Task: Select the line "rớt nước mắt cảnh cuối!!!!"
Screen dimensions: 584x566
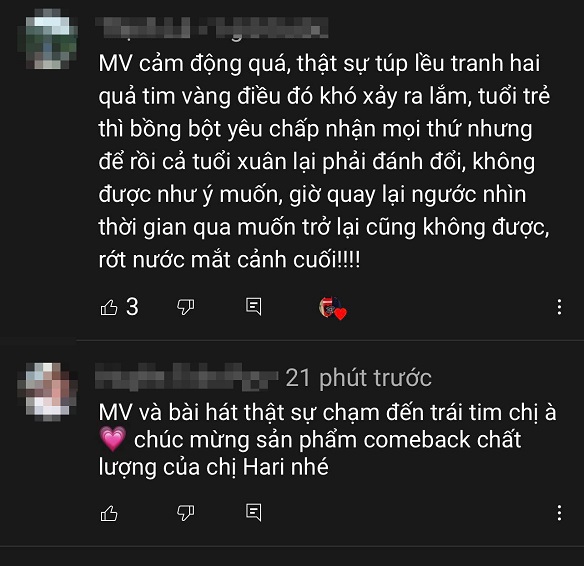Action: click(x=229, y=260)
